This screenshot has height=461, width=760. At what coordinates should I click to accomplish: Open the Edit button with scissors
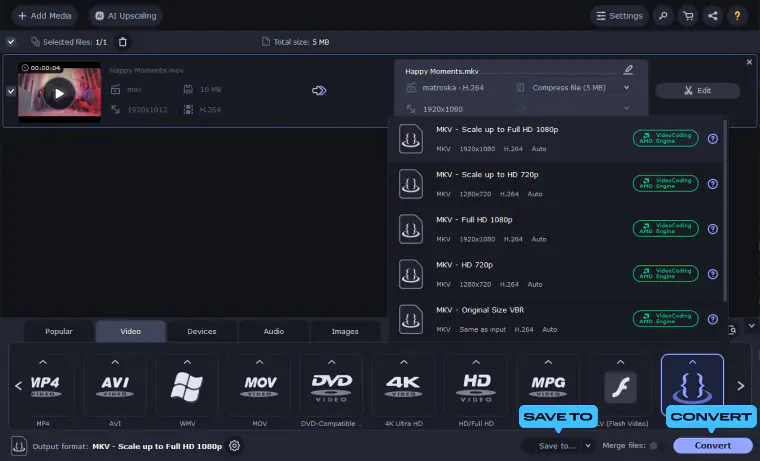click(x=697, y=90)
